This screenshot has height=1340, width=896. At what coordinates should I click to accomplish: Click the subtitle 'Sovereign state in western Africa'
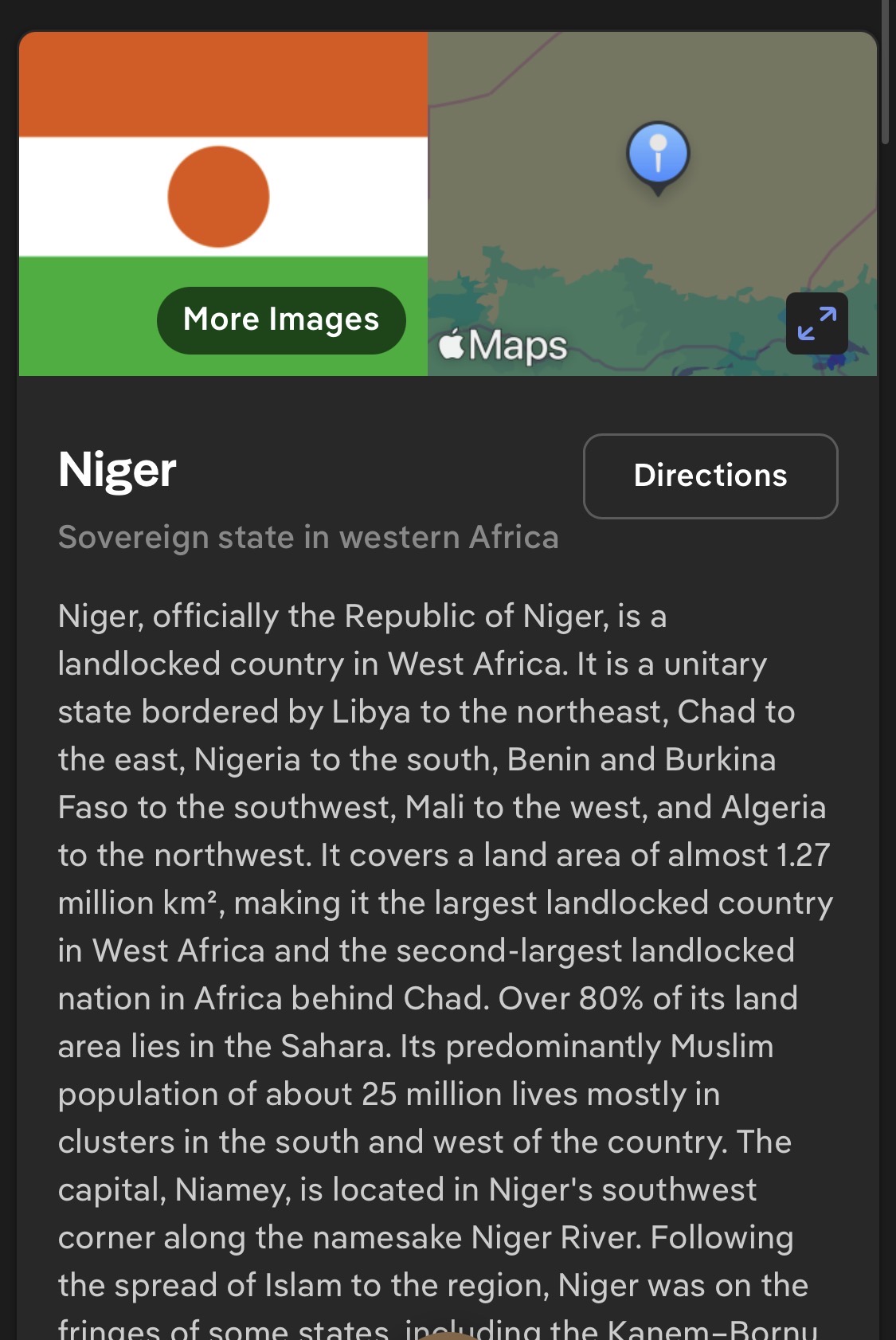pos(308,538)
